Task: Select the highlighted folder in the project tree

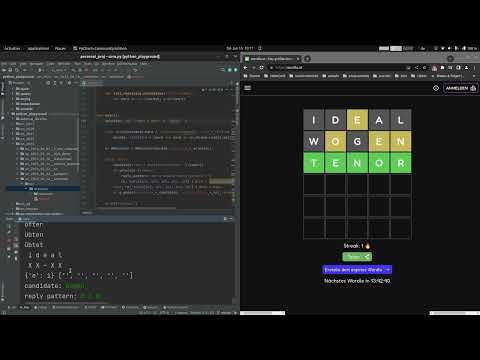Action: [x=43, y=189]
